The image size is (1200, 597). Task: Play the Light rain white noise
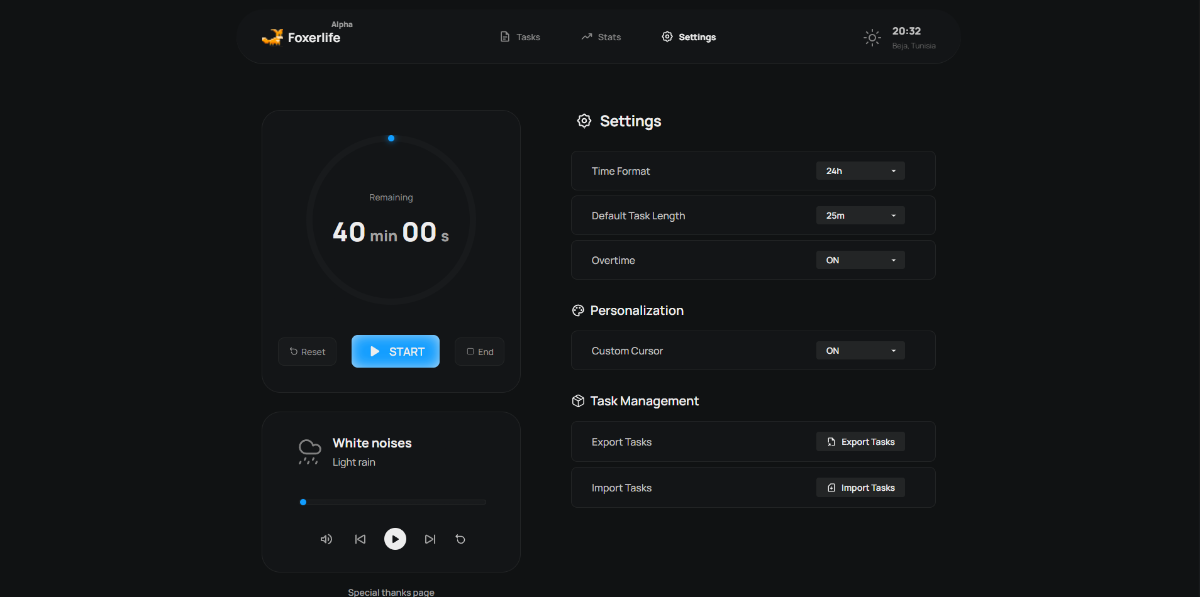(395, 539)
